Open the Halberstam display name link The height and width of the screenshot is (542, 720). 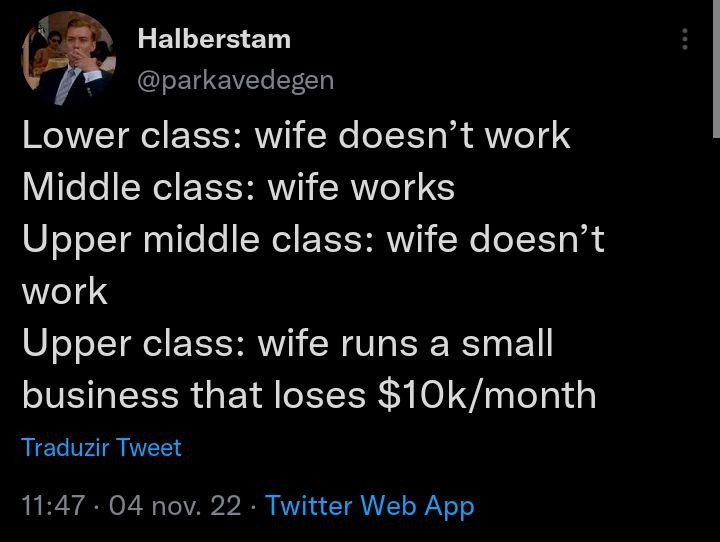tap(214, 39)
